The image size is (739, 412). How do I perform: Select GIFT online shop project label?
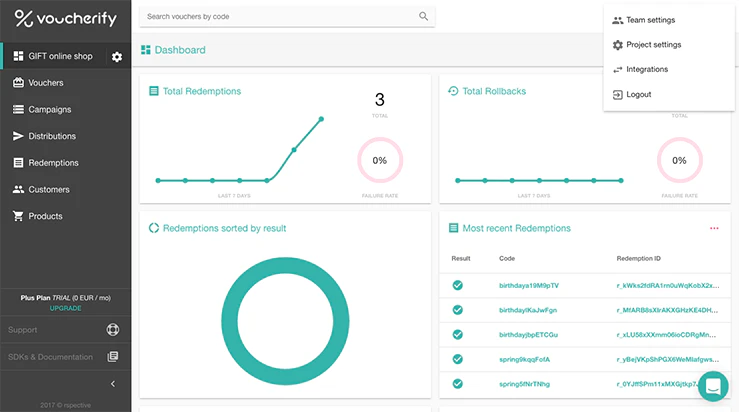(x=60, y=56)
